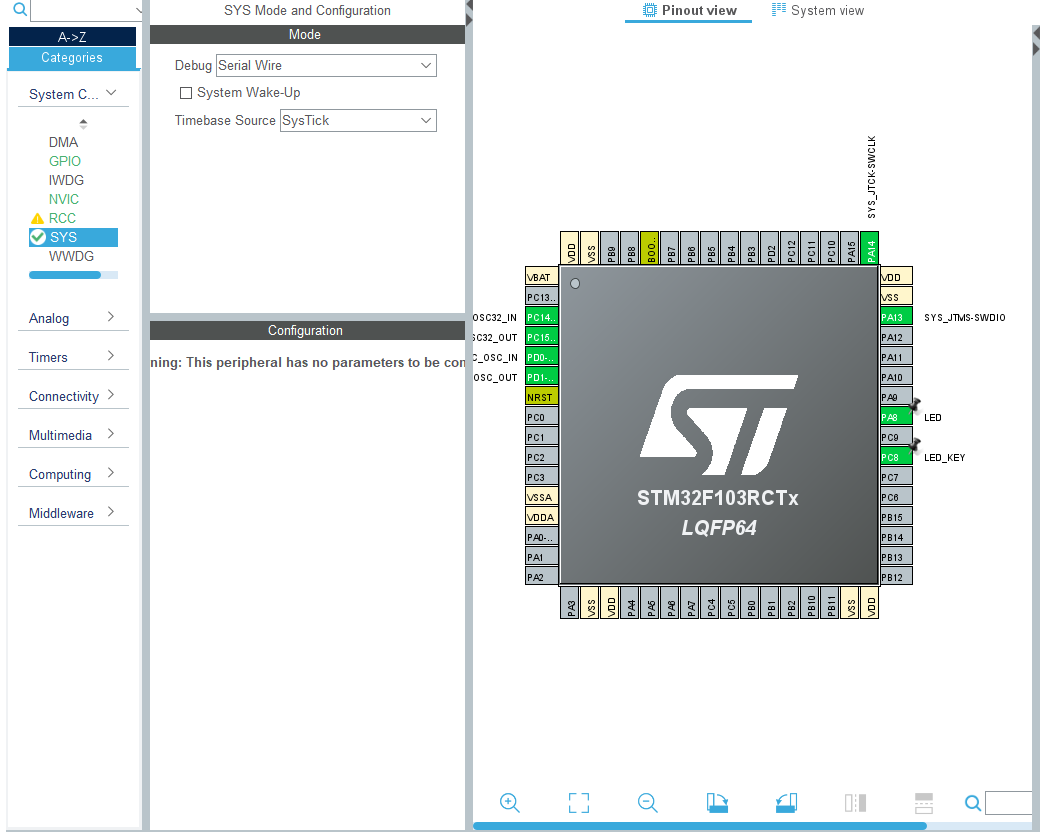Image resolution: width=1050 pixels, height=839 pixels.
Task: Rotate the chip clockwise icon
Action: click(x=717, y=802)
